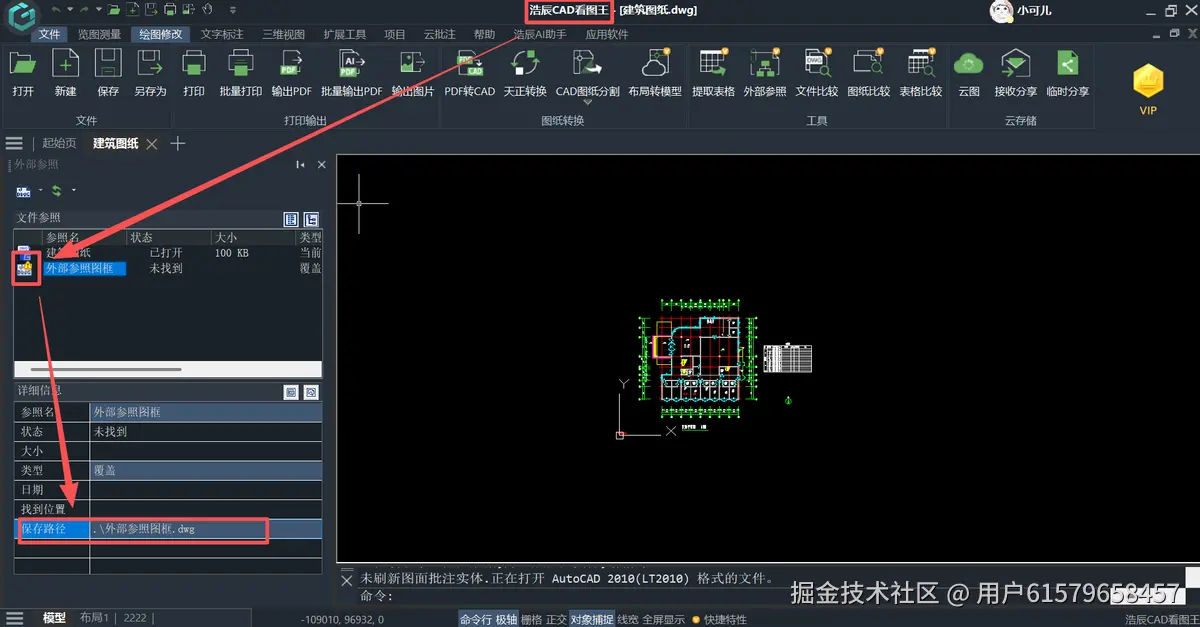The image size is (1200, 627).
Task: Click the attach reference icon in 外部参照 panel
Action: [x=23, y=190]
